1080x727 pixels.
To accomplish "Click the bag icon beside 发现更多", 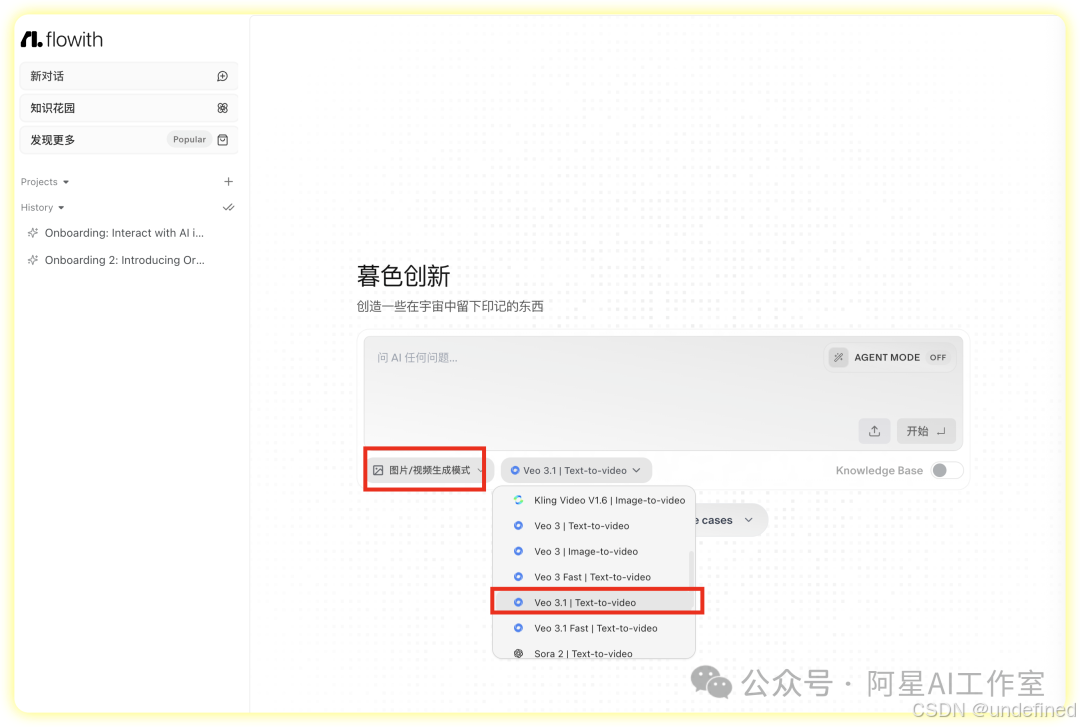I will coord(222,140).
